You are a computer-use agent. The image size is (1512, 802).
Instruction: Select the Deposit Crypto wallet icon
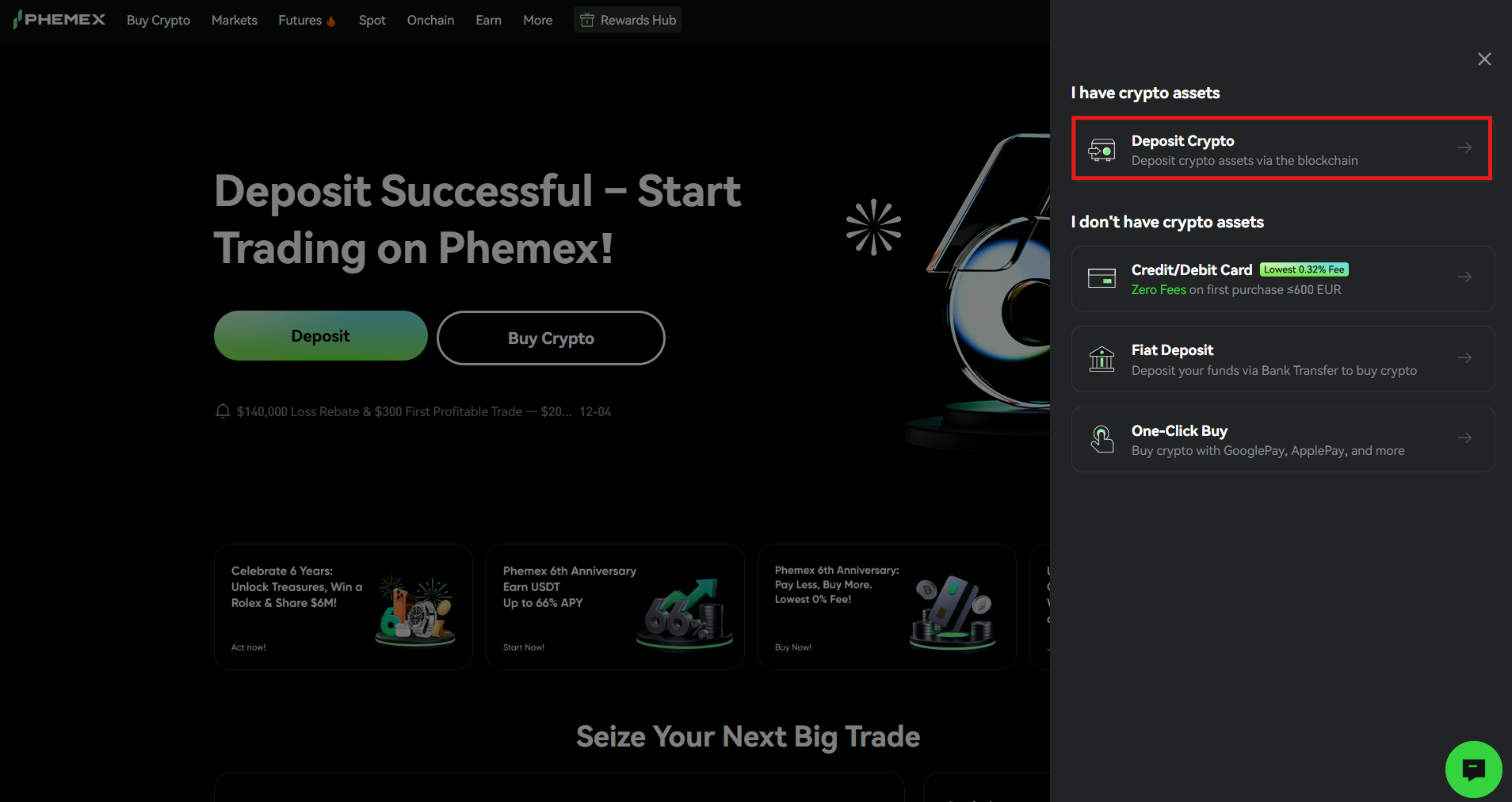tap(1102, 148)
